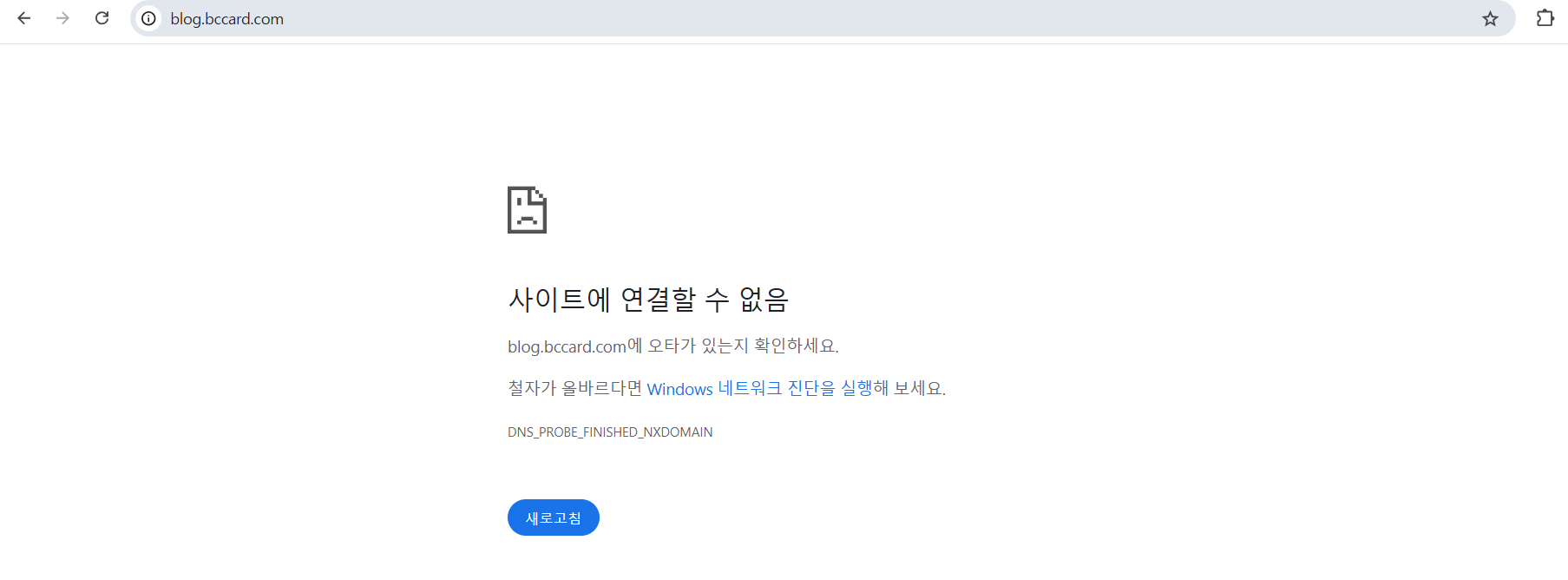Click the sad page error icon
This screenshot has height=580, width=1568.
(527, 210)
